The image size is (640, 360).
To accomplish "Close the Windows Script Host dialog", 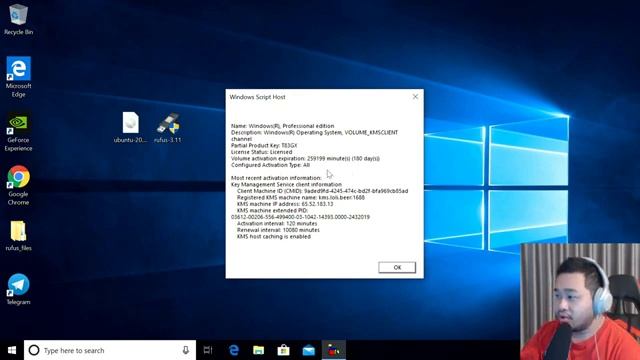I will [415, 97].
